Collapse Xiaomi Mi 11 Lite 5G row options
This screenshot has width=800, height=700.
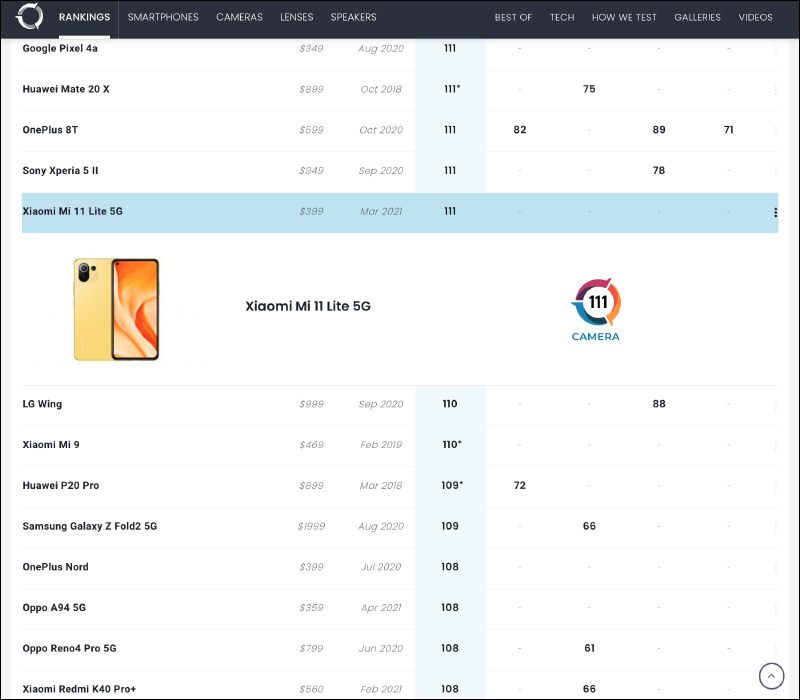coord(775,212)
